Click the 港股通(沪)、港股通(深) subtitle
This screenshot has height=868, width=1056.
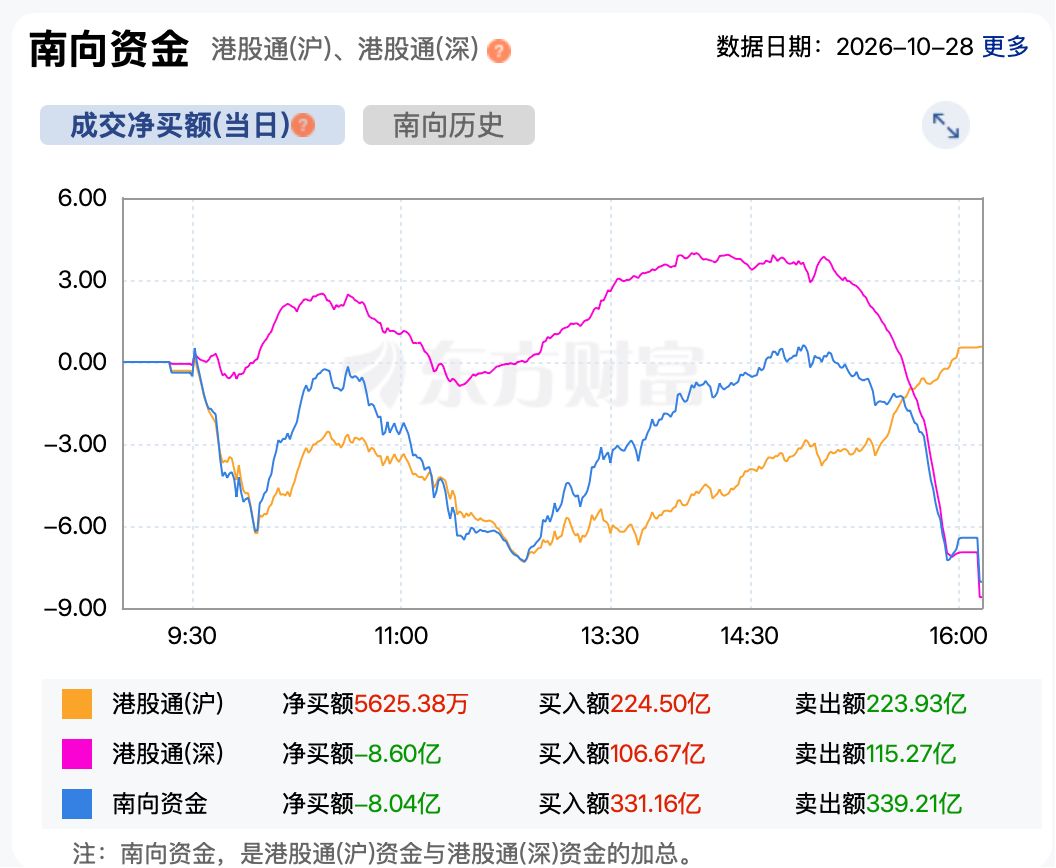pos(345,49)
